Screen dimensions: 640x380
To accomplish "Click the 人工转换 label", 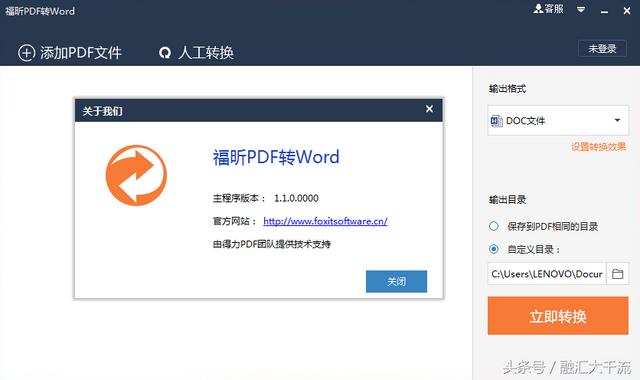I will [206, 53].
